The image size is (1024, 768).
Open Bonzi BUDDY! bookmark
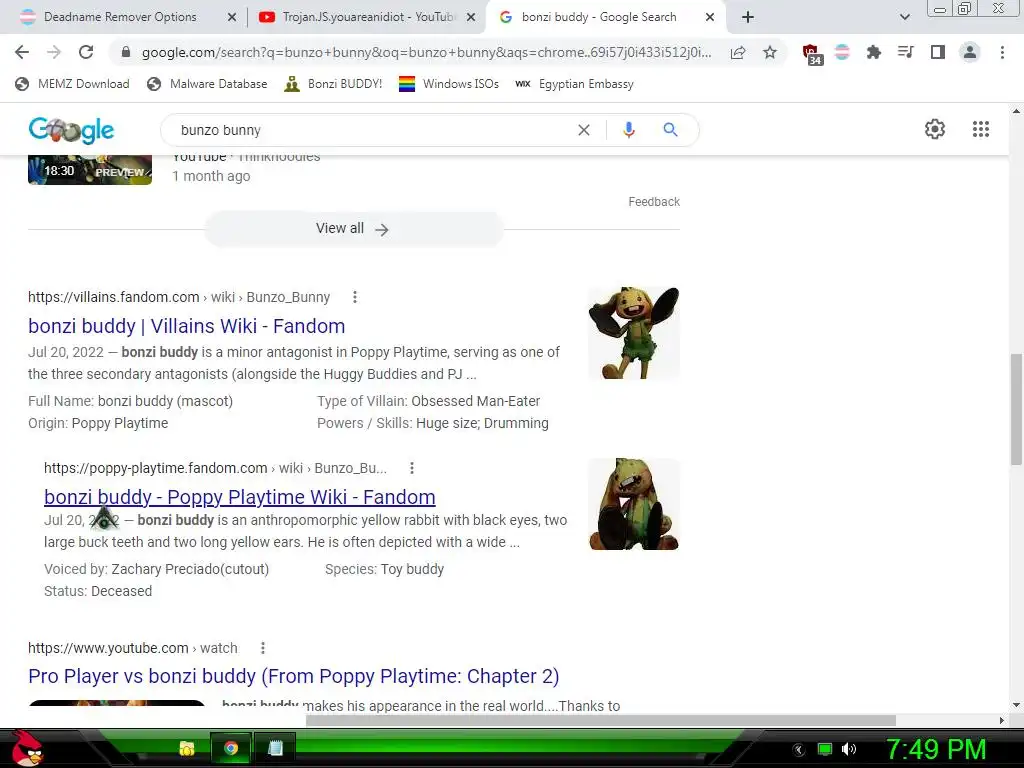334,84
